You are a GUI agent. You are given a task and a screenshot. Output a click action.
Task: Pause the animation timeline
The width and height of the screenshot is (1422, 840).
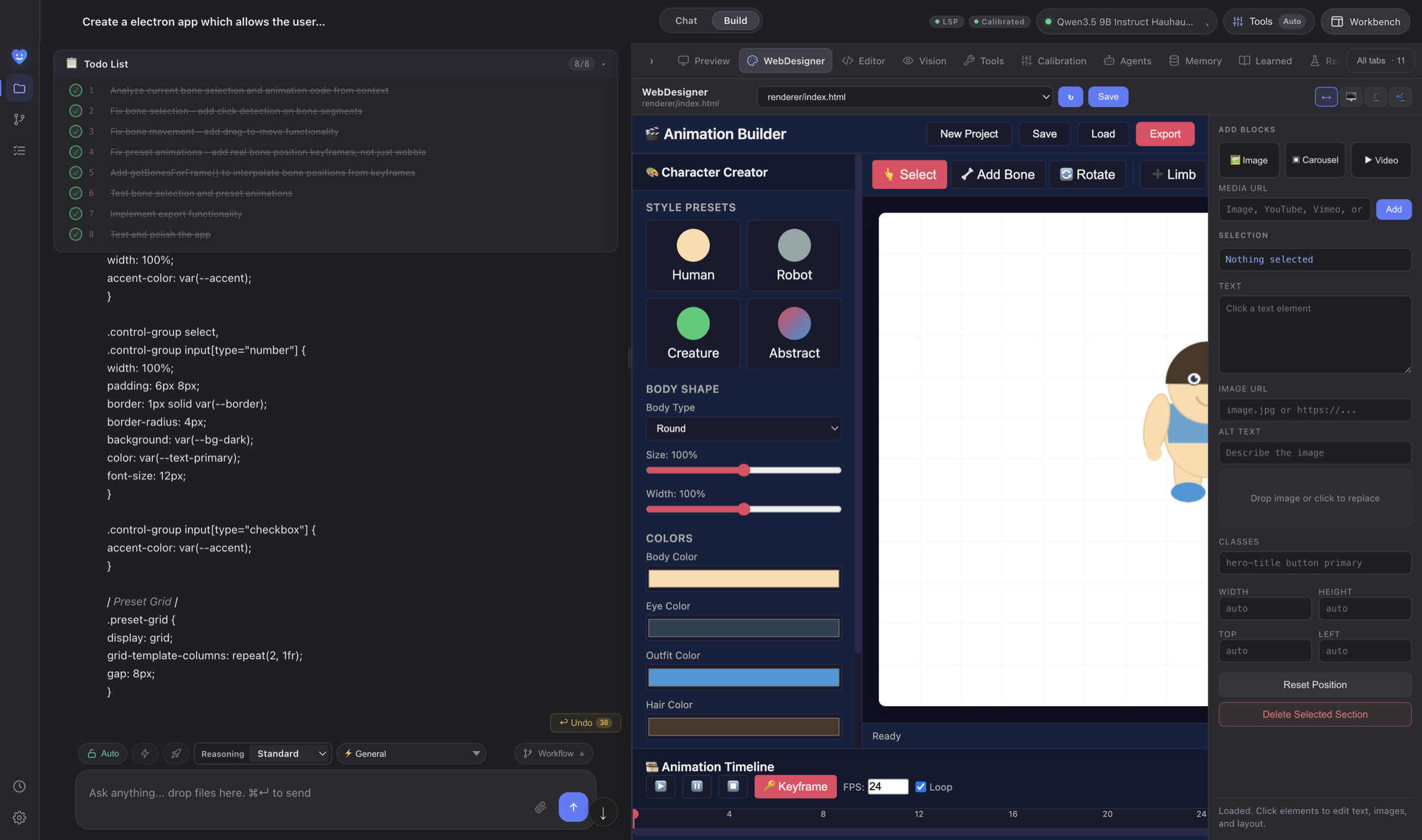tap(697, 786)
